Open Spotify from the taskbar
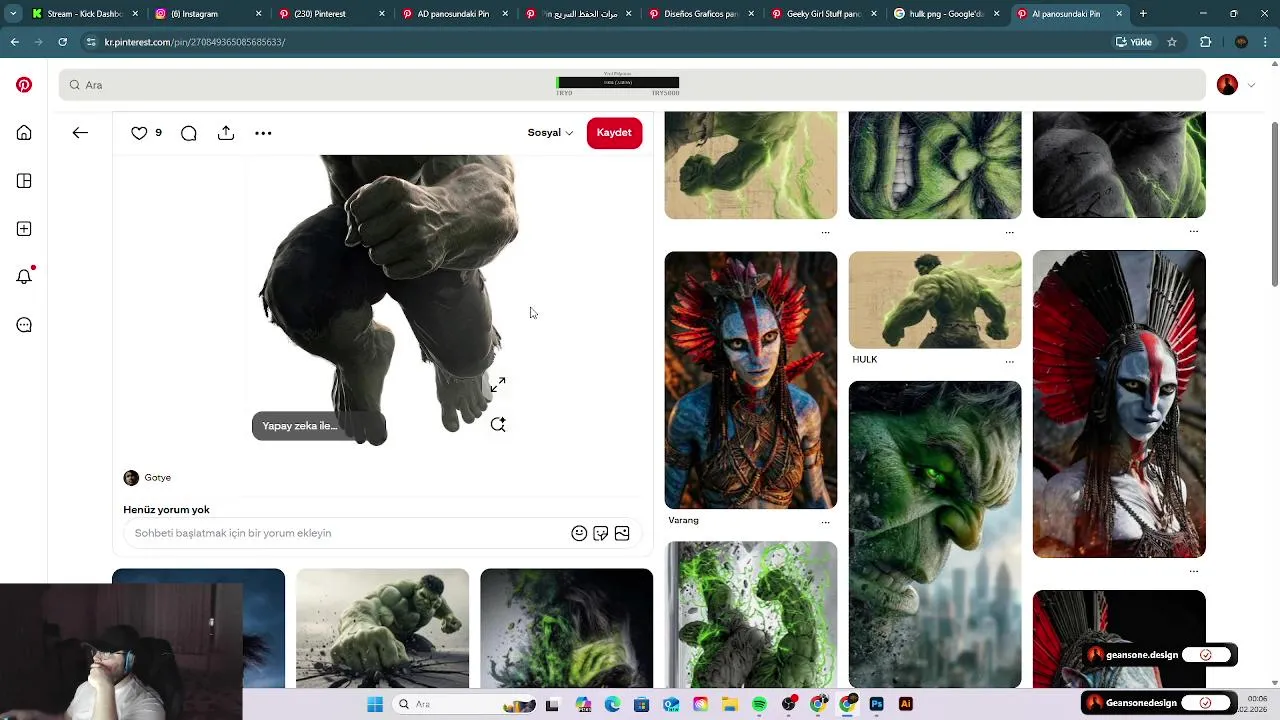This screenshot has width=1280, height=720. pyautogui.click(x=760, y=704)
